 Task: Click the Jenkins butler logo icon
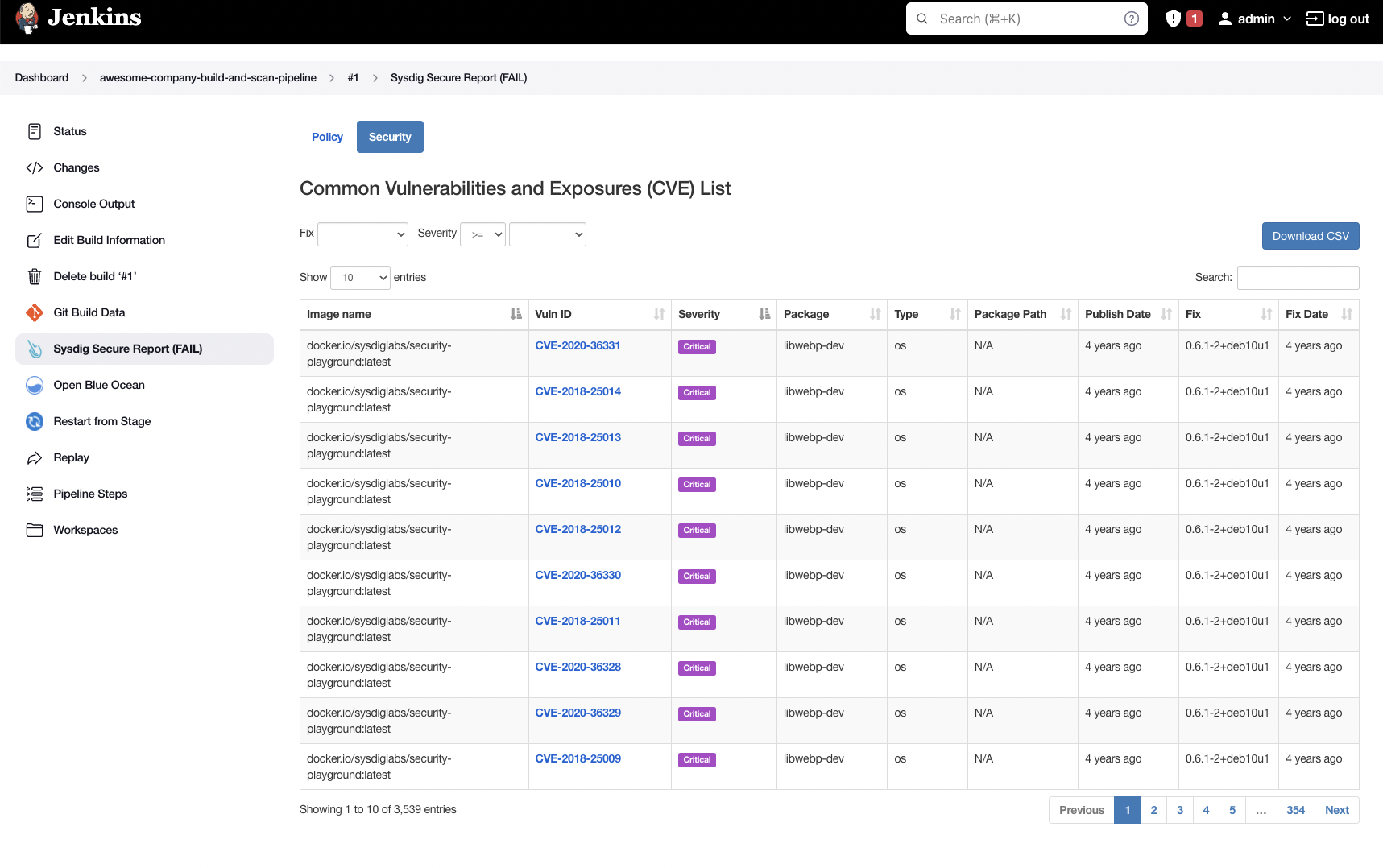pos(27,18)
